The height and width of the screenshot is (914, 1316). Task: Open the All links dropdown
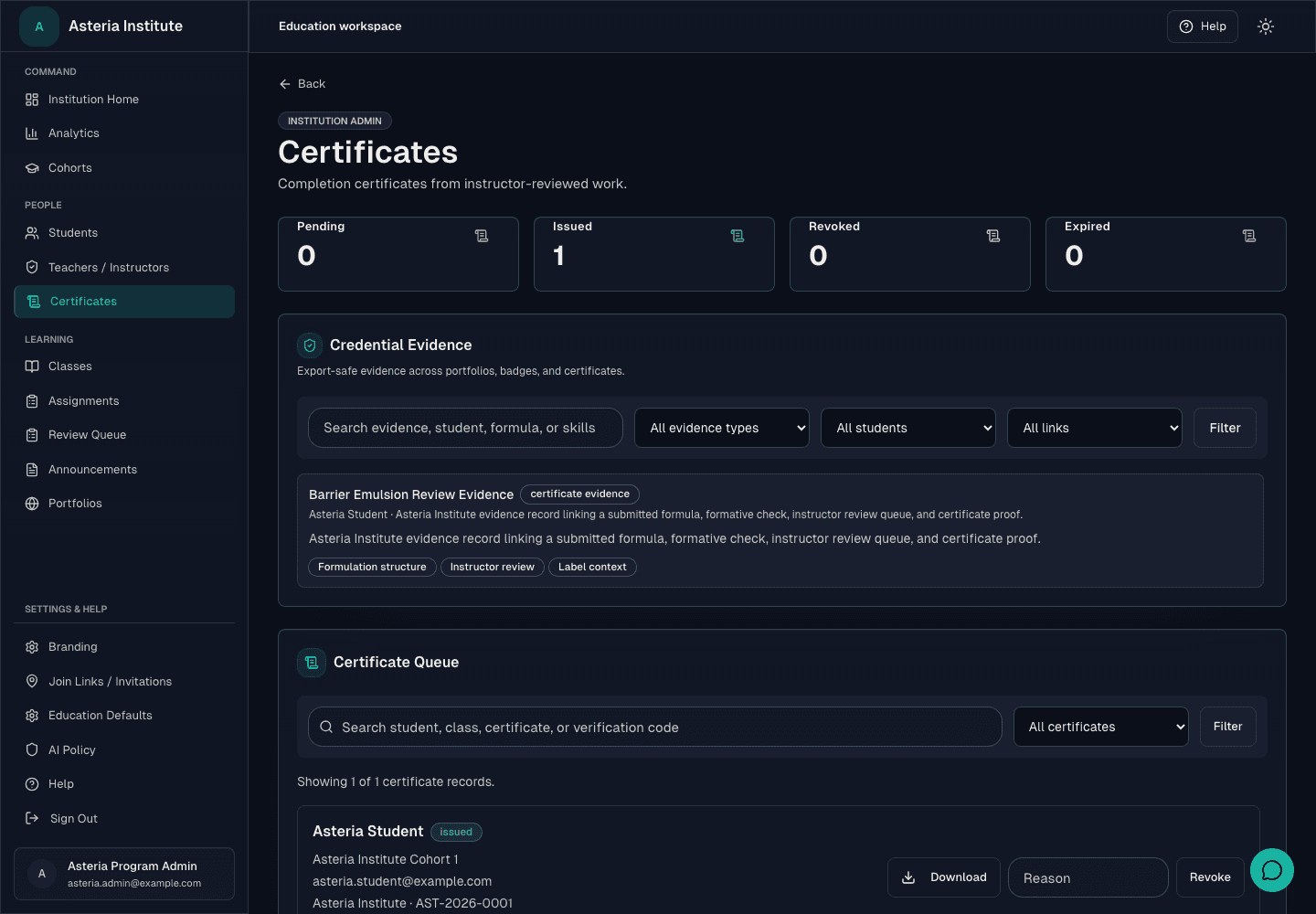pyautogui.click(x=1095, y=428)
